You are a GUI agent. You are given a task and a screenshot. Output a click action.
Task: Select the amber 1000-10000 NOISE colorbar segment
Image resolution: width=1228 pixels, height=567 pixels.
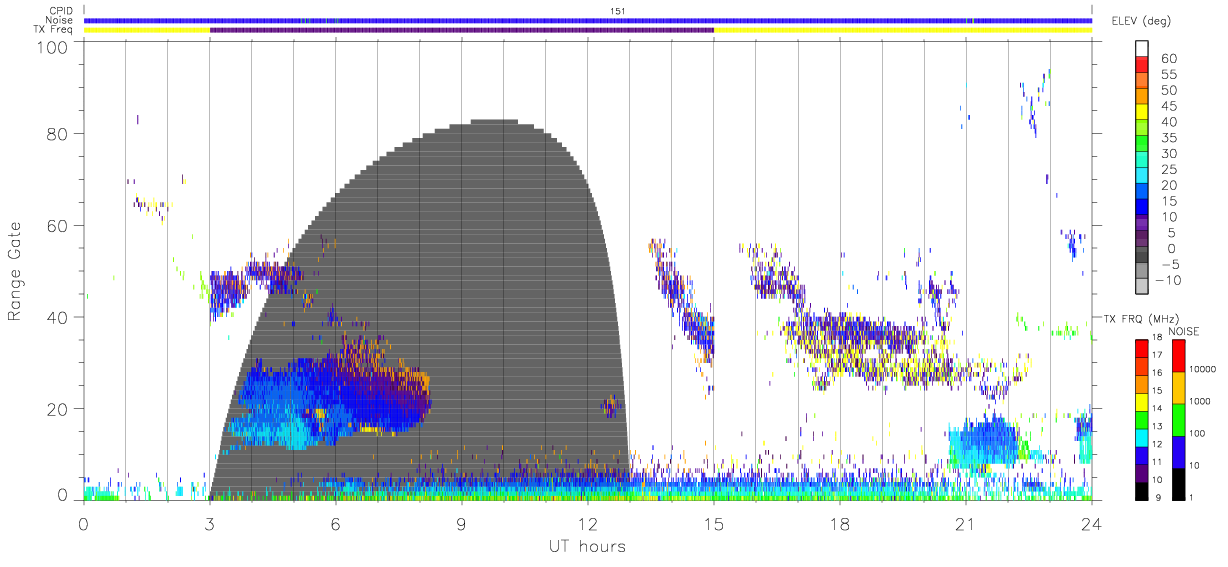pyautogui.click(x=1177, y=388)
